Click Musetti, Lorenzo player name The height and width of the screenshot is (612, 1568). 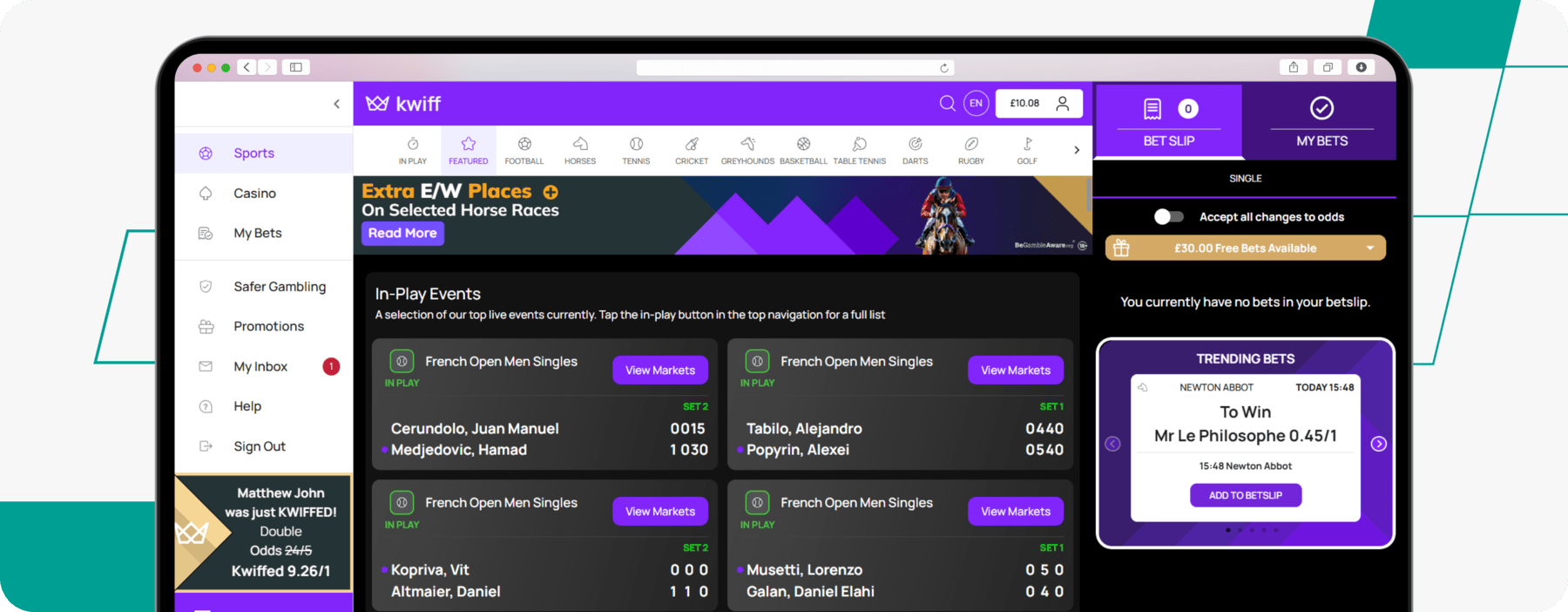[804, 570]
